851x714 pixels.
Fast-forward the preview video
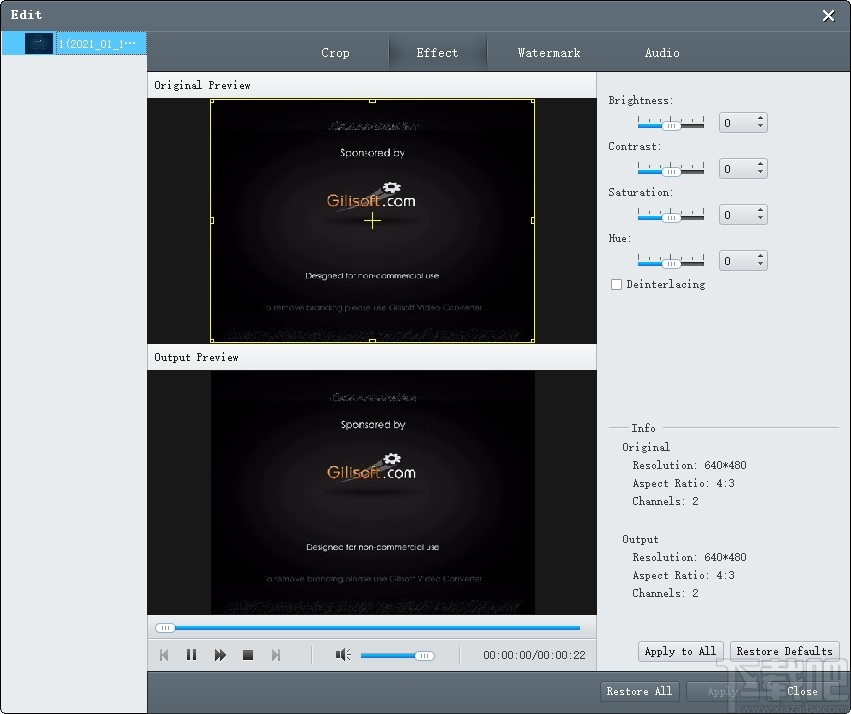[220, 655]
